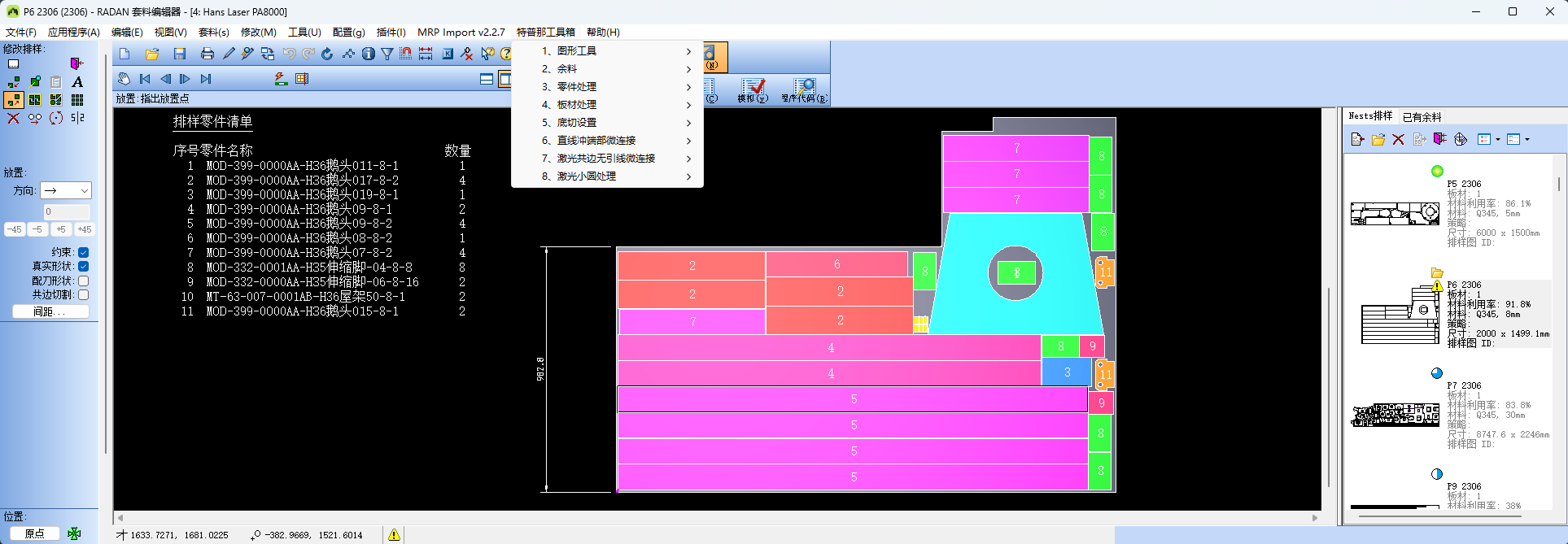Click the 原点 origin button

pyautogui.click(x=34, y=533)
